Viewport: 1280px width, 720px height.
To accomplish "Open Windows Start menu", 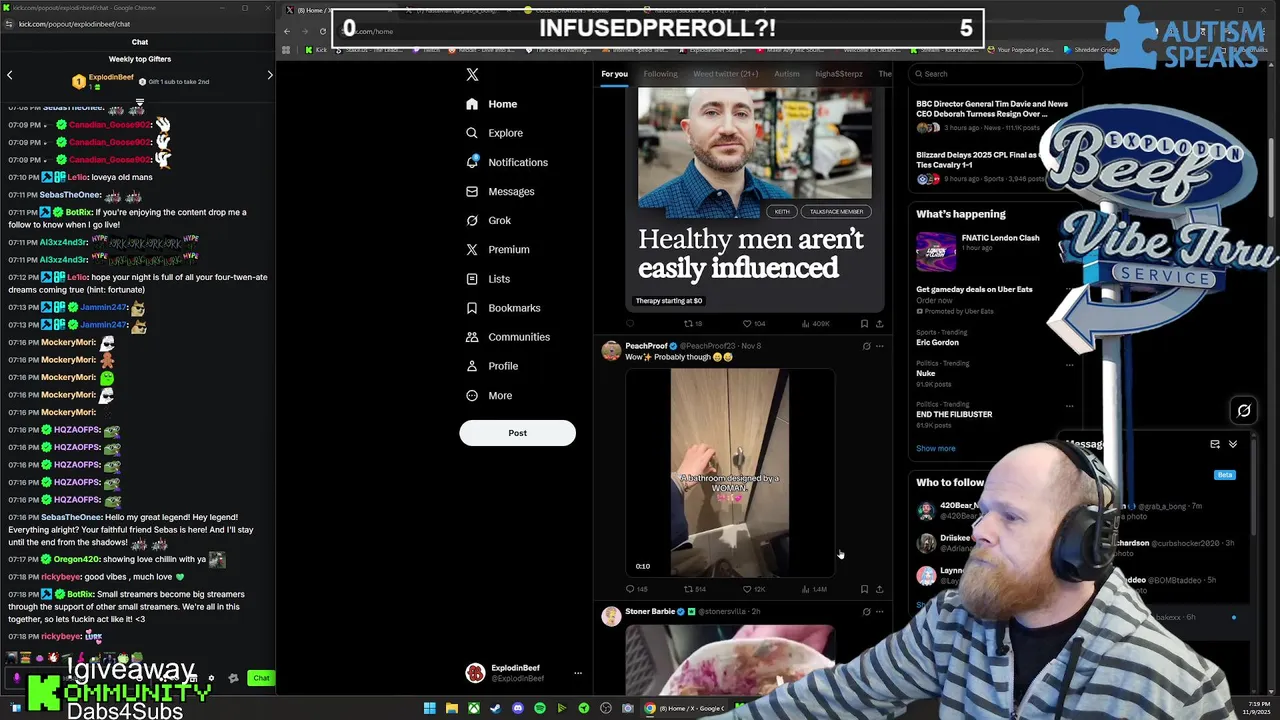I will click(429, 708).
